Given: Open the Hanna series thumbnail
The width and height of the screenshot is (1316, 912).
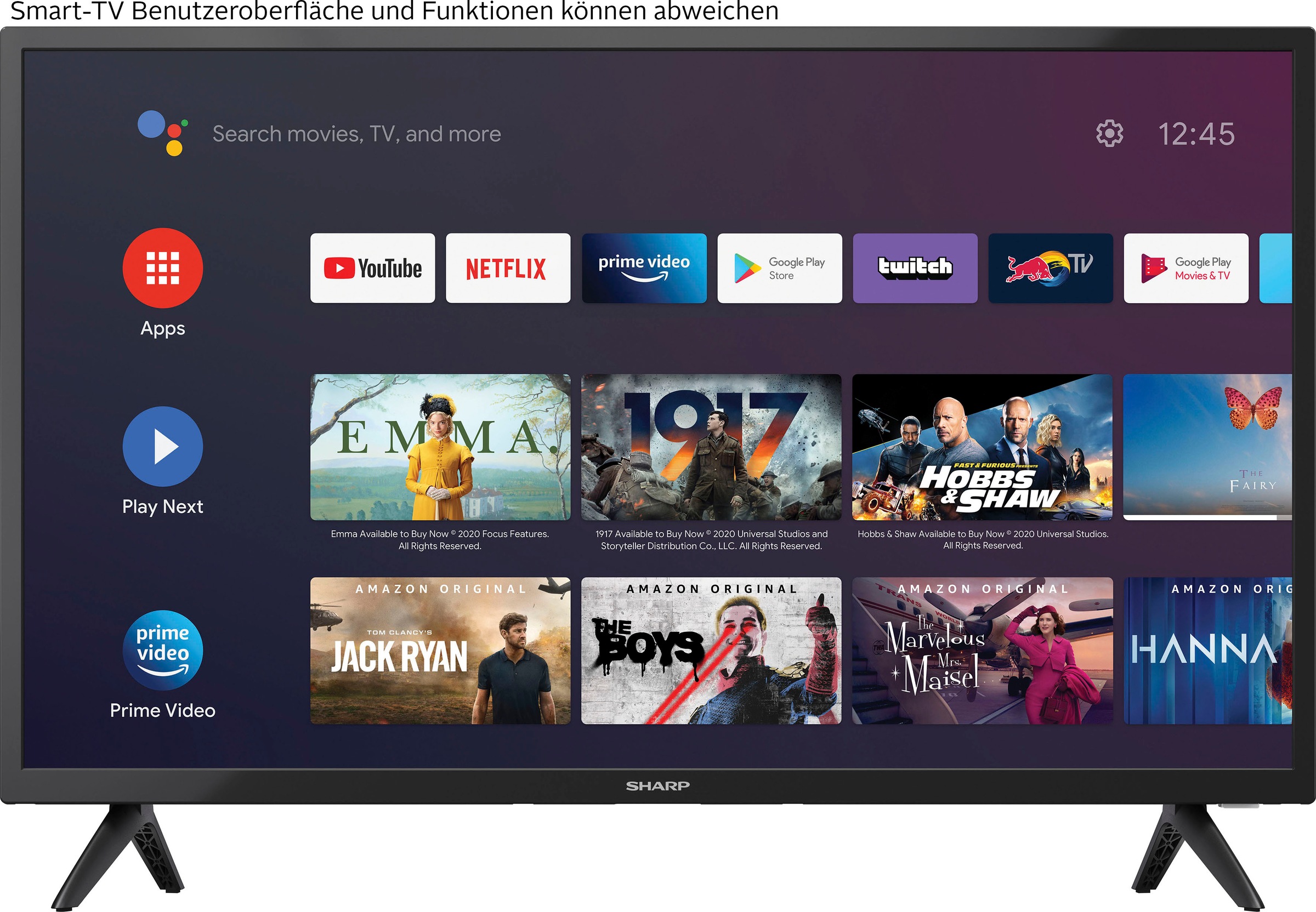Looking at the screenshot, I should coord(1207,651).
